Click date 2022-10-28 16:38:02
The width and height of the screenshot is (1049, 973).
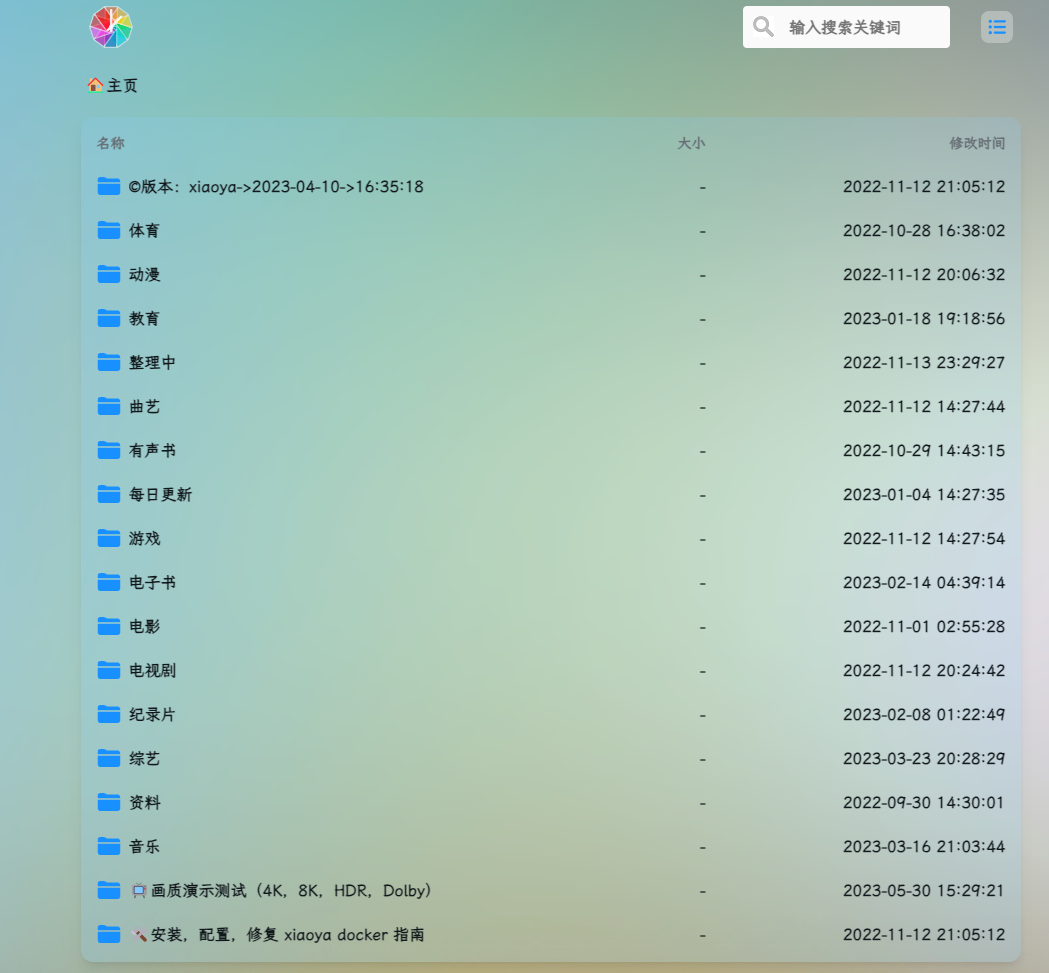pos(924,231)
